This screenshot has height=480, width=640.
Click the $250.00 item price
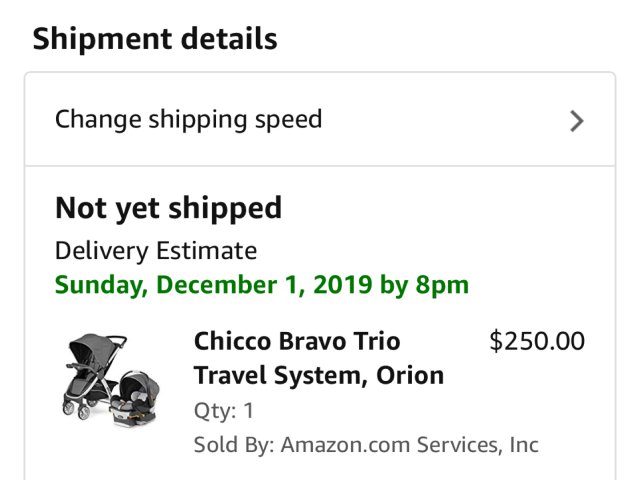pyautogui.click(x=536, y=342)
